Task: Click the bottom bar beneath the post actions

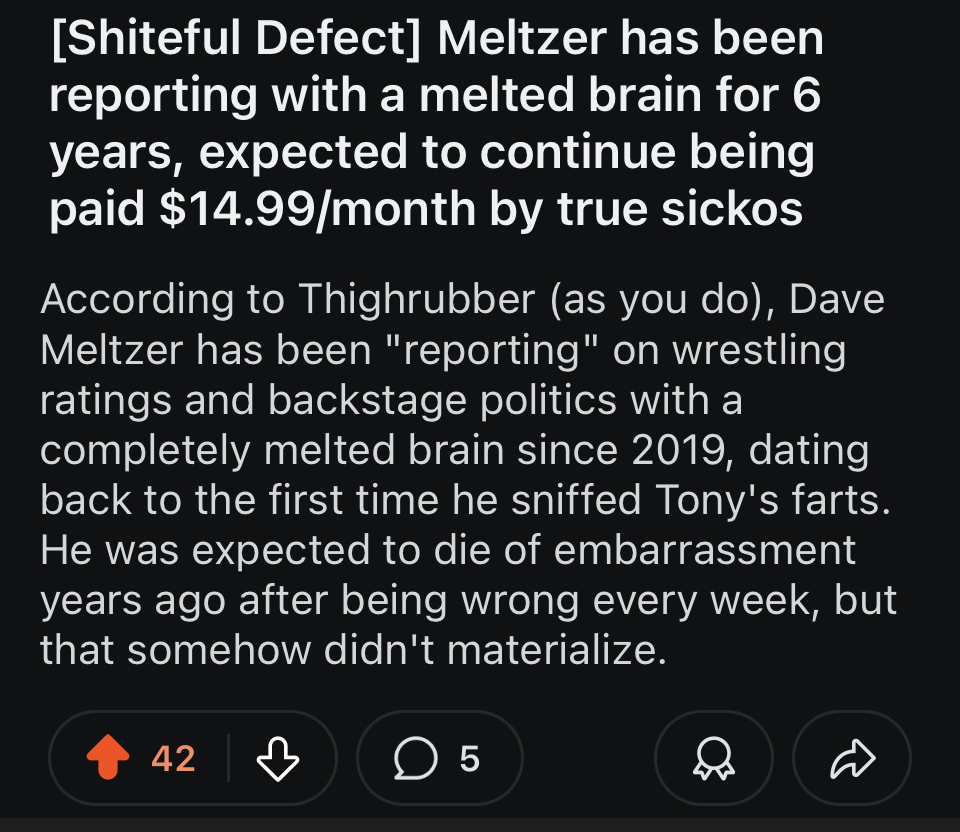Action: coord(480,825)
